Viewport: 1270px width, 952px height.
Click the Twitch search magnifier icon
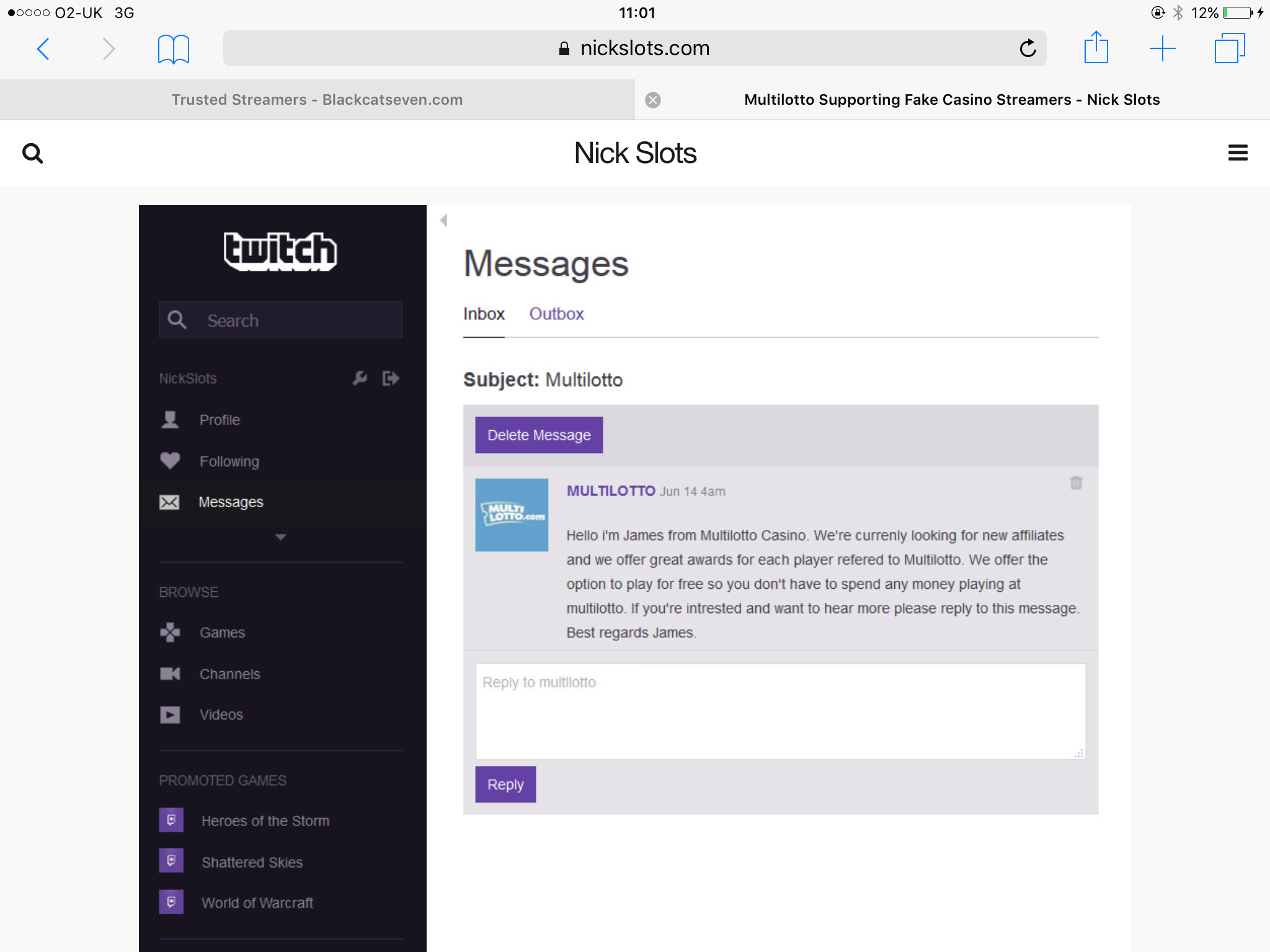pyautogui.click(x=177, y=320)
